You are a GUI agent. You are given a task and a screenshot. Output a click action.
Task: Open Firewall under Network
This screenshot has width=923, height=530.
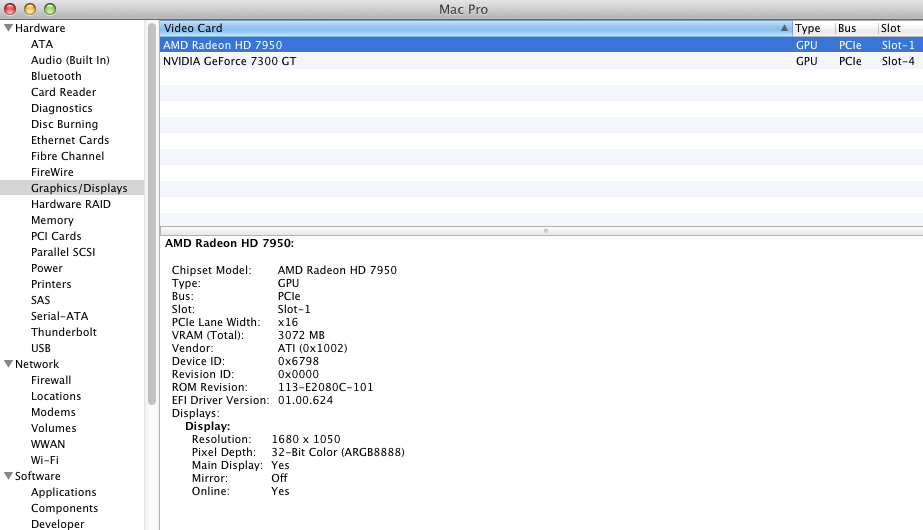(x=51, y=380)
